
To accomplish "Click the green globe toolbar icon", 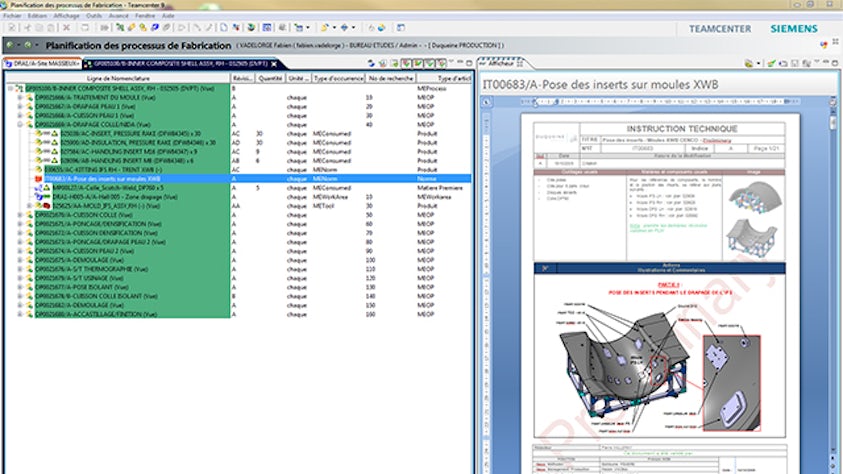I will 251,28.
